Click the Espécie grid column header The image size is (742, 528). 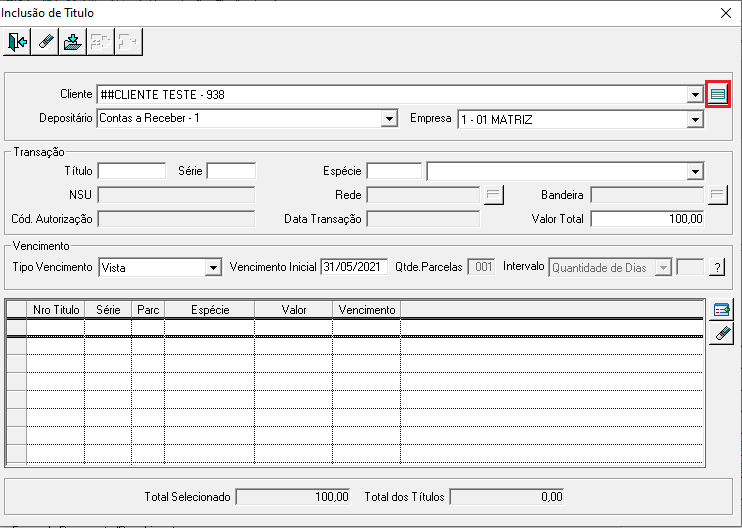click(210, 310)
